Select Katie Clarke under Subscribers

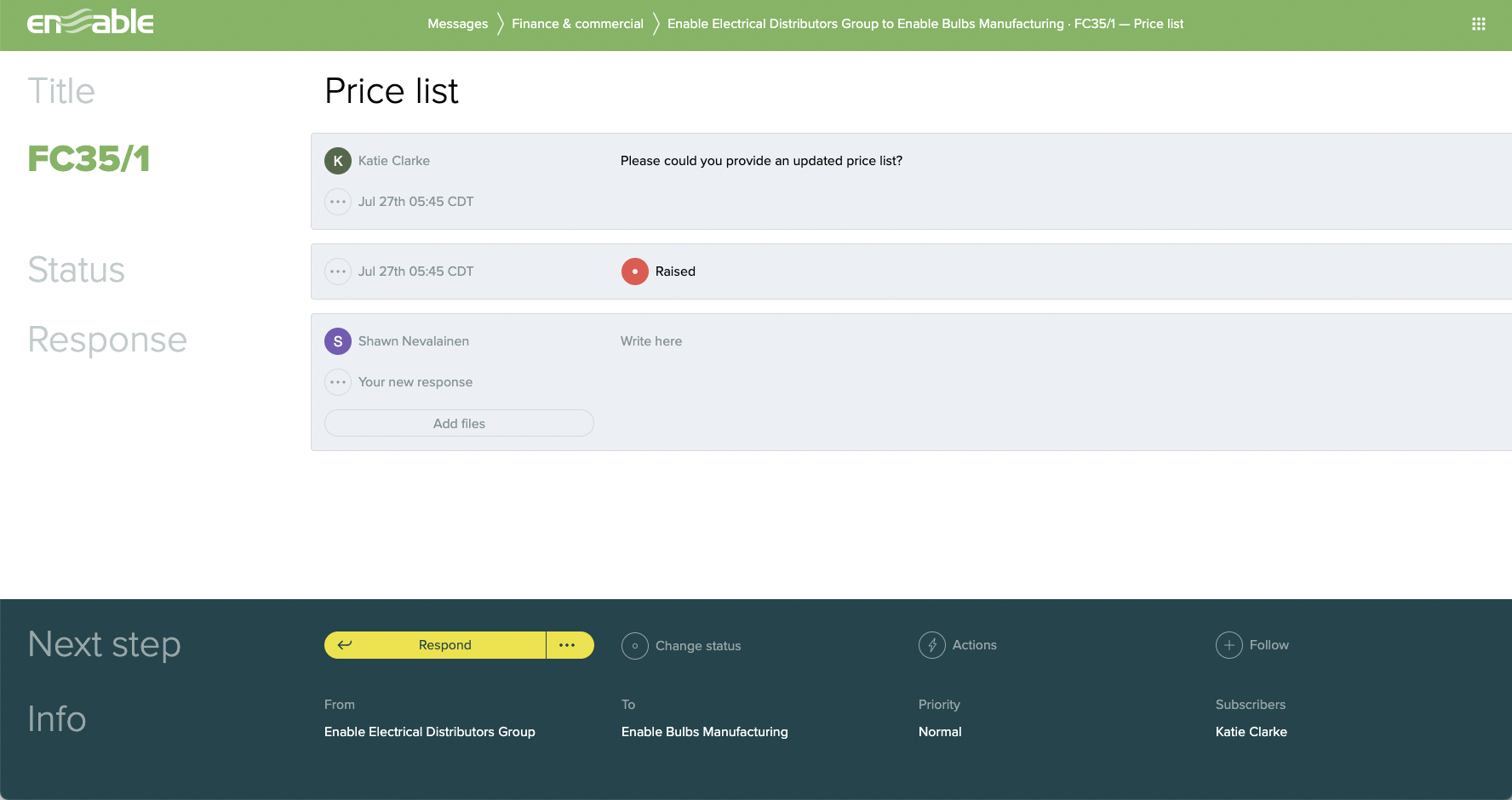(1251, 732)
